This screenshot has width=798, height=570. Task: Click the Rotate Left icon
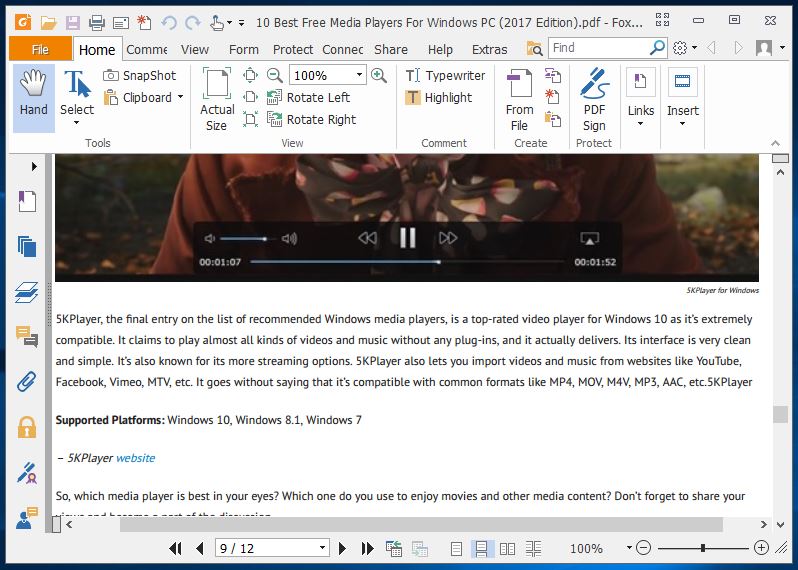tap(308, 97)
